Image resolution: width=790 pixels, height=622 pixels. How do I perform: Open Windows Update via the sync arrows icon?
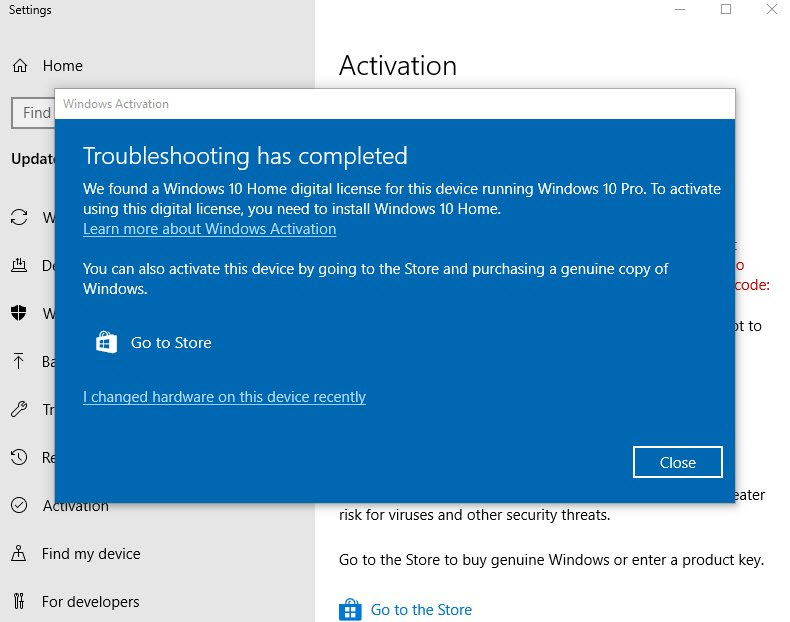click(20, 218)
